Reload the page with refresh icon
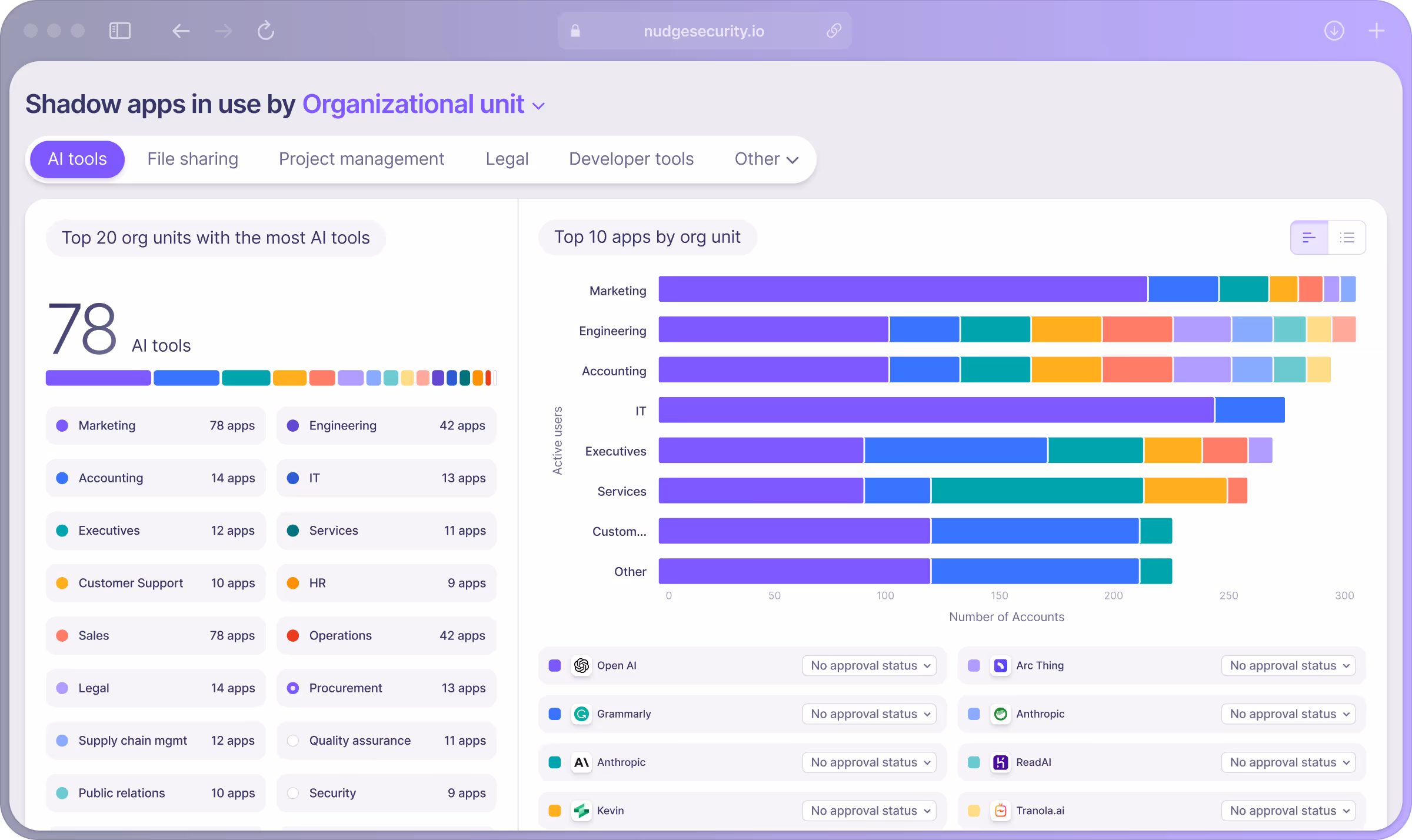1412x840 pixels. pos(266,31)
